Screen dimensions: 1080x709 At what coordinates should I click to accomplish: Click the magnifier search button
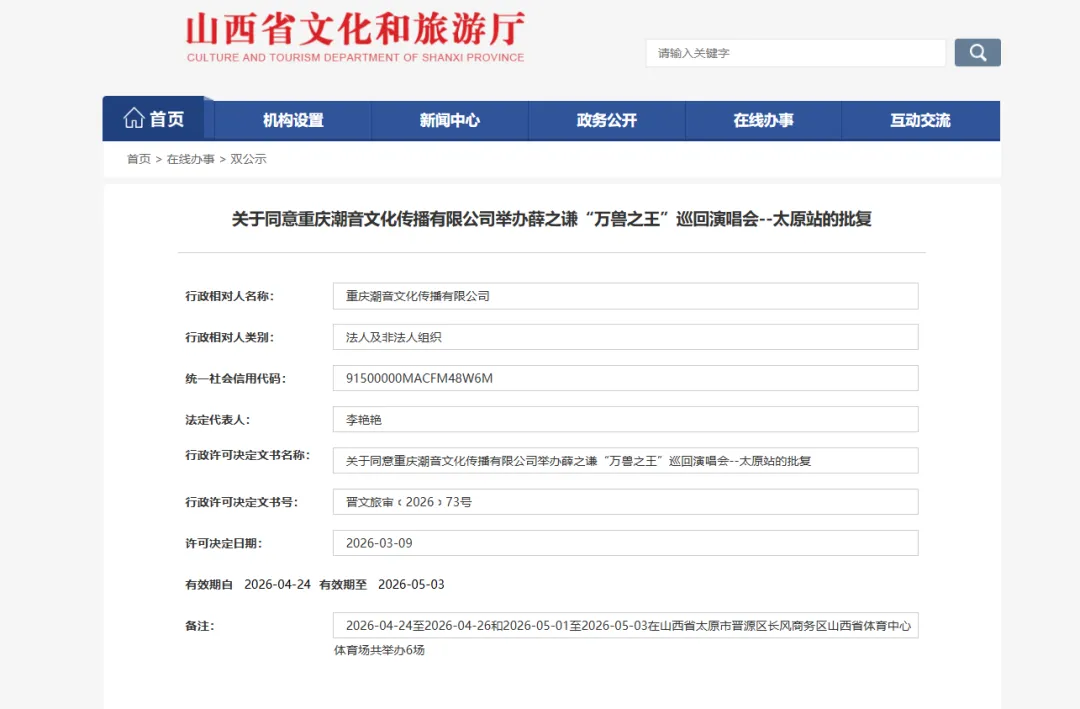click(977, 52)
